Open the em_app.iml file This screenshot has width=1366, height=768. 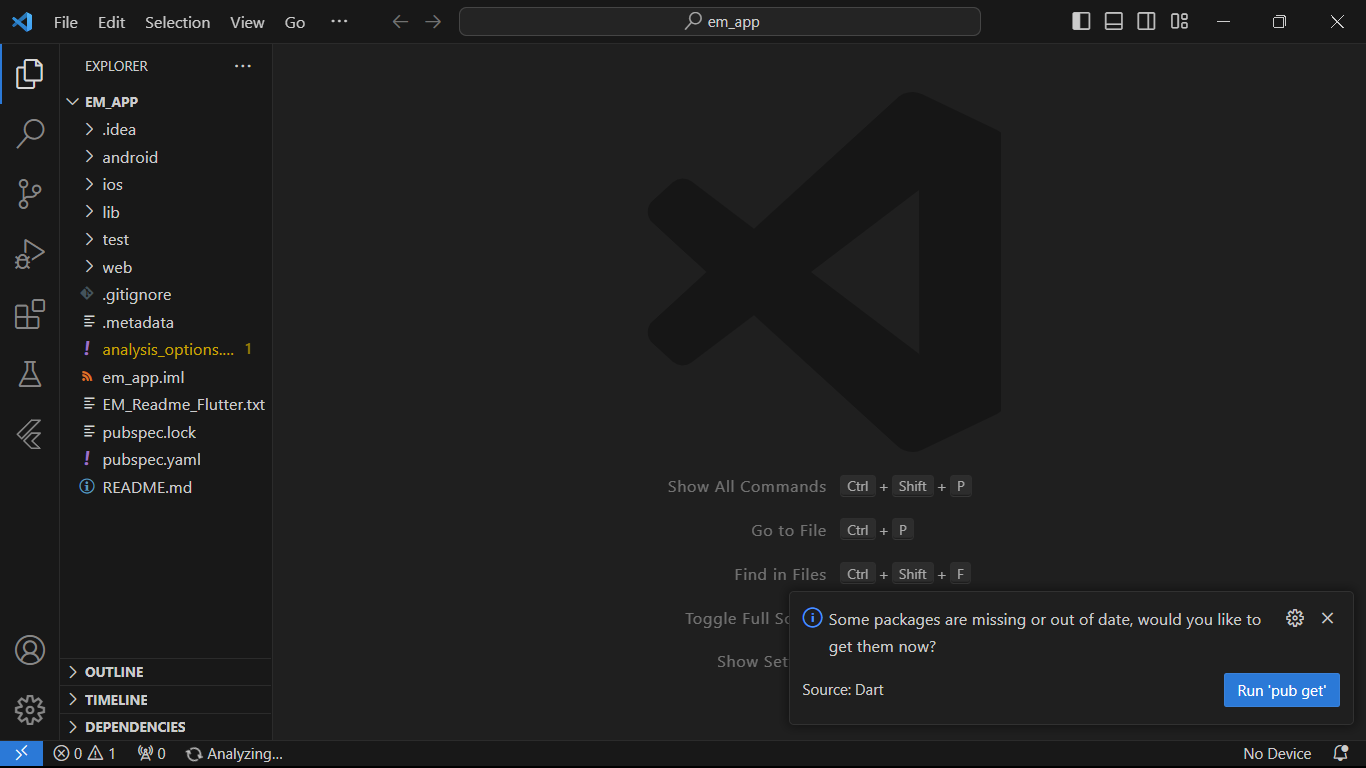pos(166,377)
